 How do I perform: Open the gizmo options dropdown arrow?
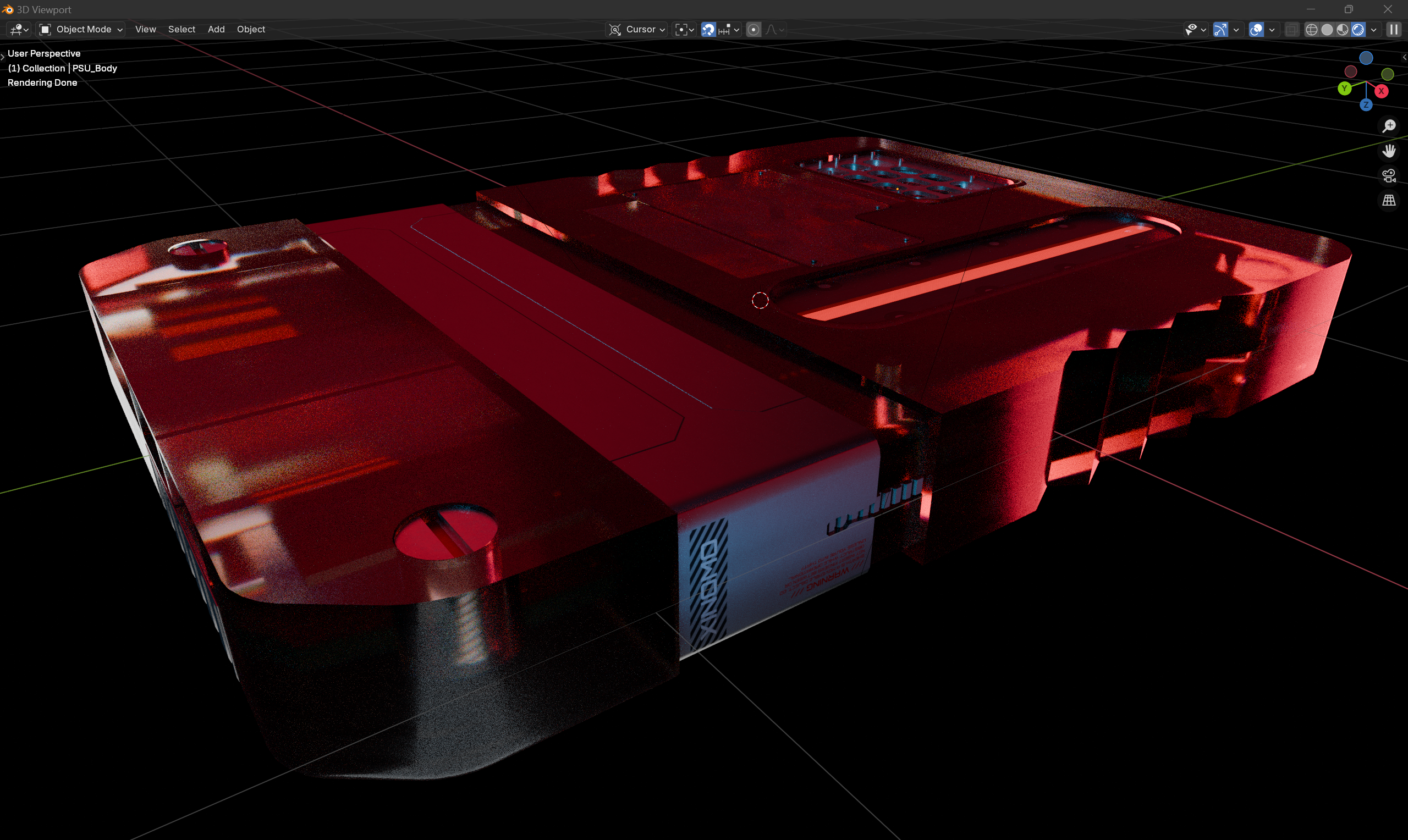[1236, 30]
